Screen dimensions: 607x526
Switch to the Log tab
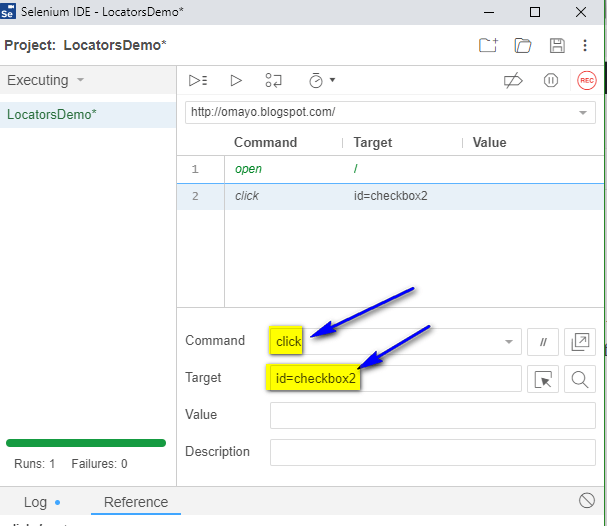coord(36,502)
